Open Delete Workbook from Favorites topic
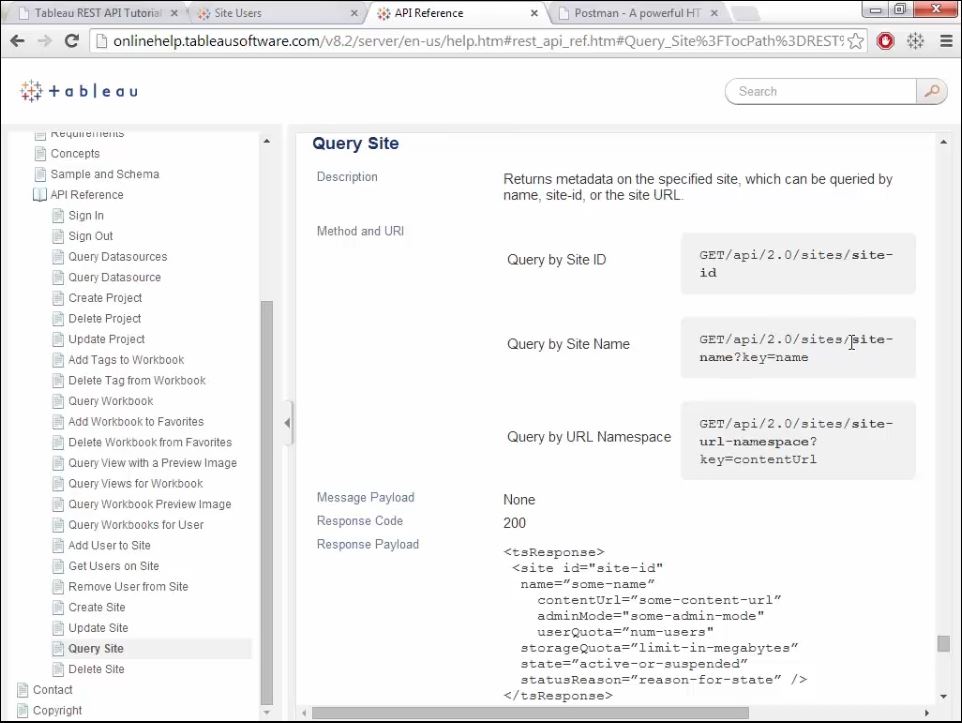This screenshot has height=723, width=962. pyautogui.click(x=150, y=443)
